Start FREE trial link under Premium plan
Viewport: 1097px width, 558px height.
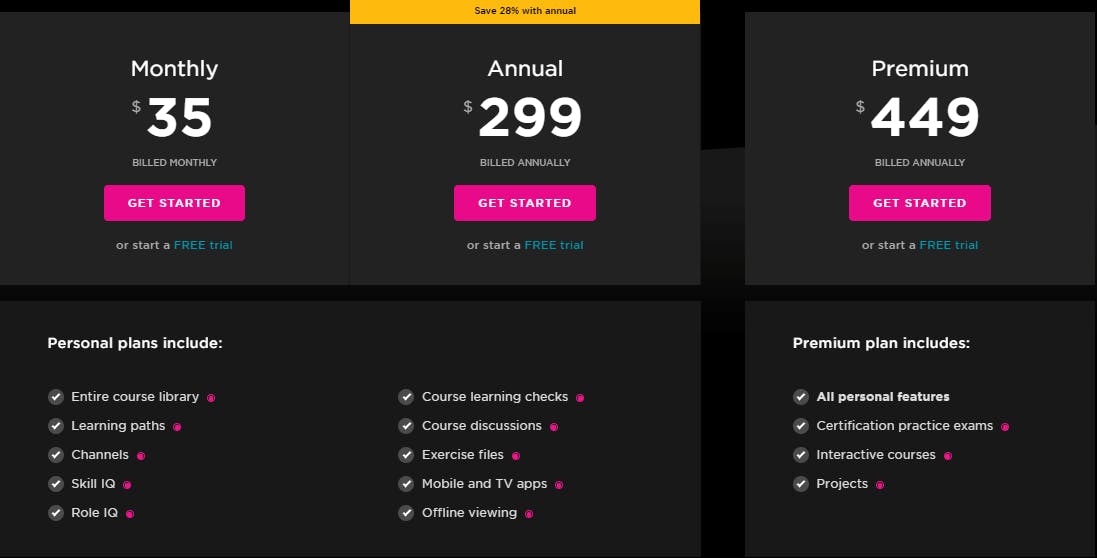click(949, 245)
